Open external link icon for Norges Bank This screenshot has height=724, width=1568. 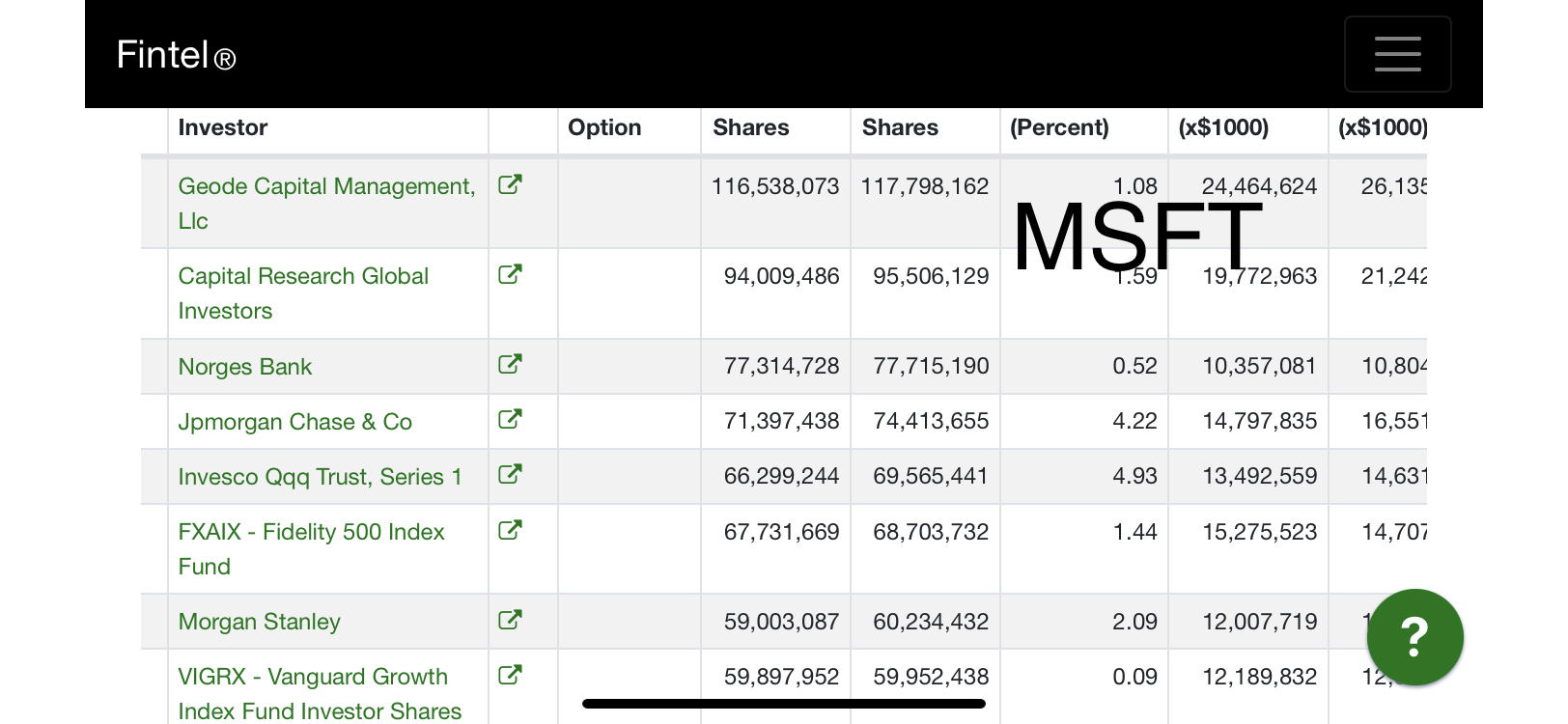coord(510,364)
